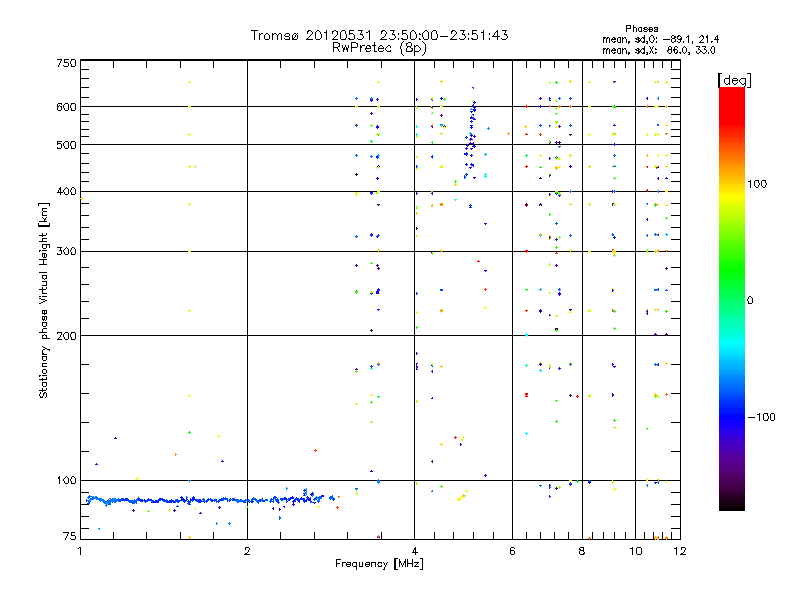Image resolution: width=800 pixels, height=600 pixels.
Task: Click y-axis tick label '750'
Action: (66, 63)
